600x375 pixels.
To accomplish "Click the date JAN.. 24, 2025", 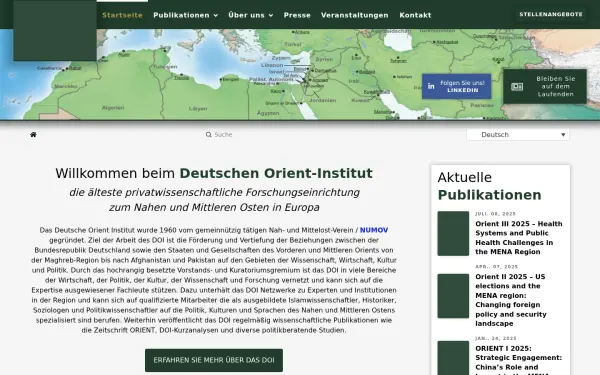I will click(496, 339).
